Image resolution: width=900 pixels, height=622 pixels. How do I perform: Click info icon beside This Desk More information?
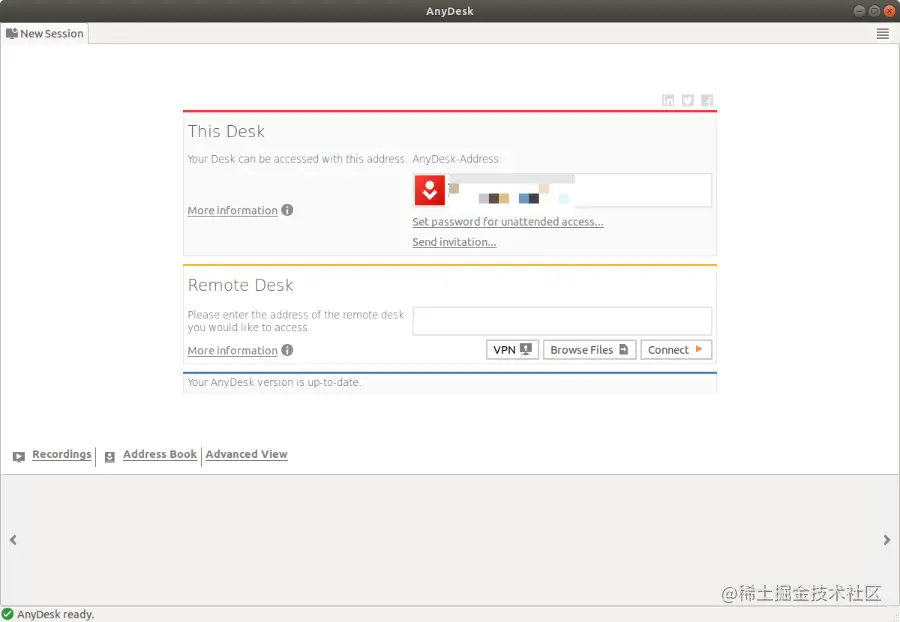287,210
